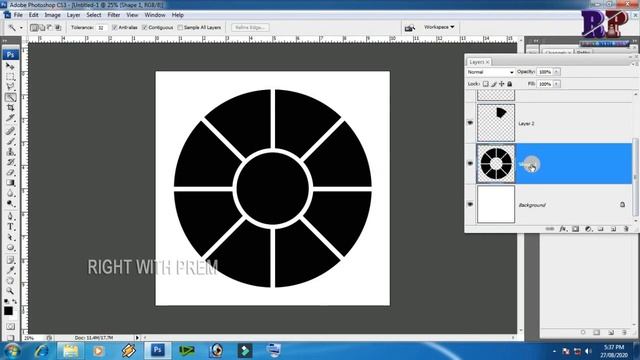640x360 pixels.
Task: Select the Hand tool
Action: pyautogui.click(x=10, y=281)
